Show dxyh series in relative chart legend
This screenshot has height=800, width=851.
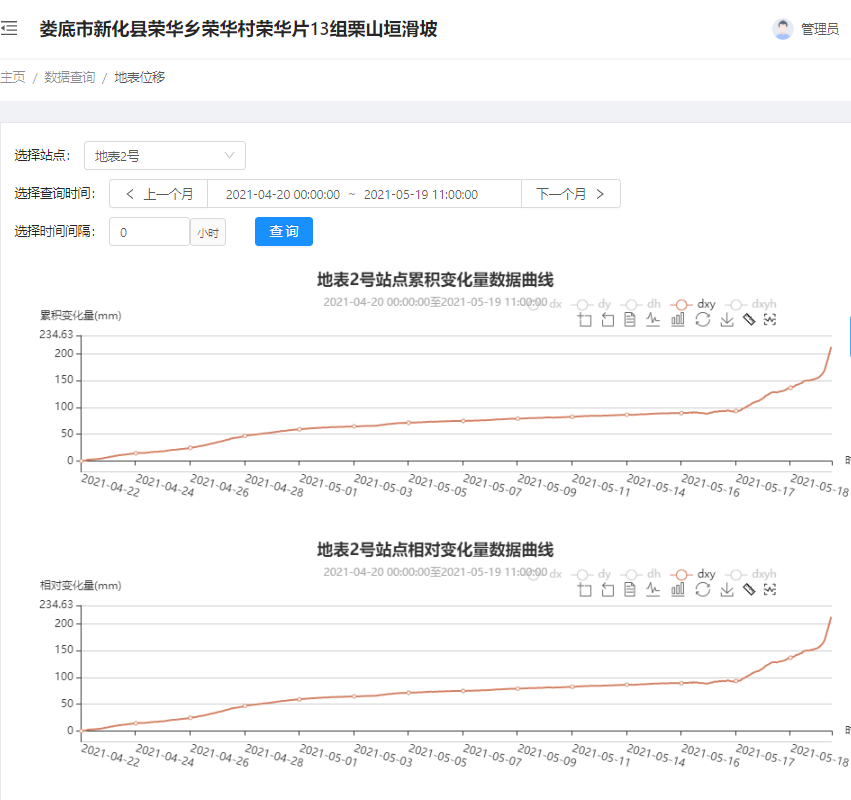click(751, 574)
